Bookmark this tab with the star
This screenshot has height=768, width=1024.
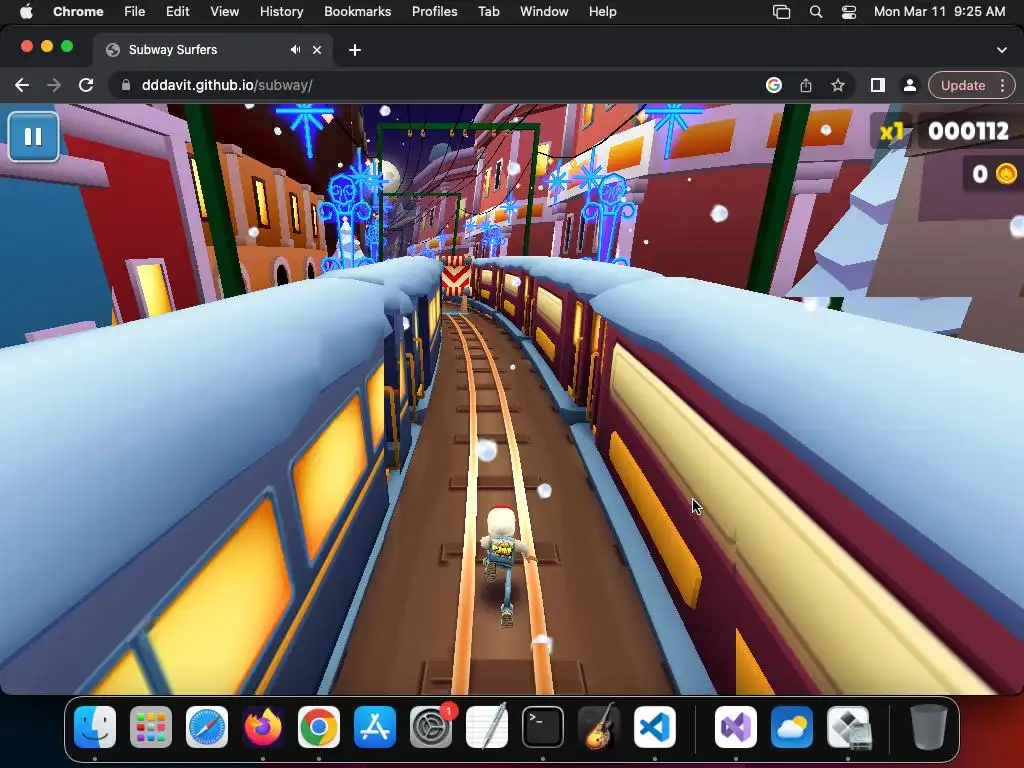point(838,86)
